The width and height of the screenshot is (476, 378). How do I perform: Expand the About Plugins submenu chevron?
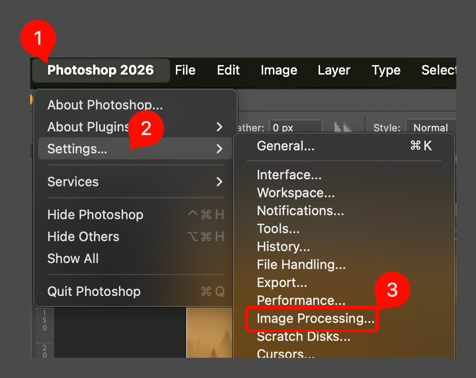[x=219, y=127]
